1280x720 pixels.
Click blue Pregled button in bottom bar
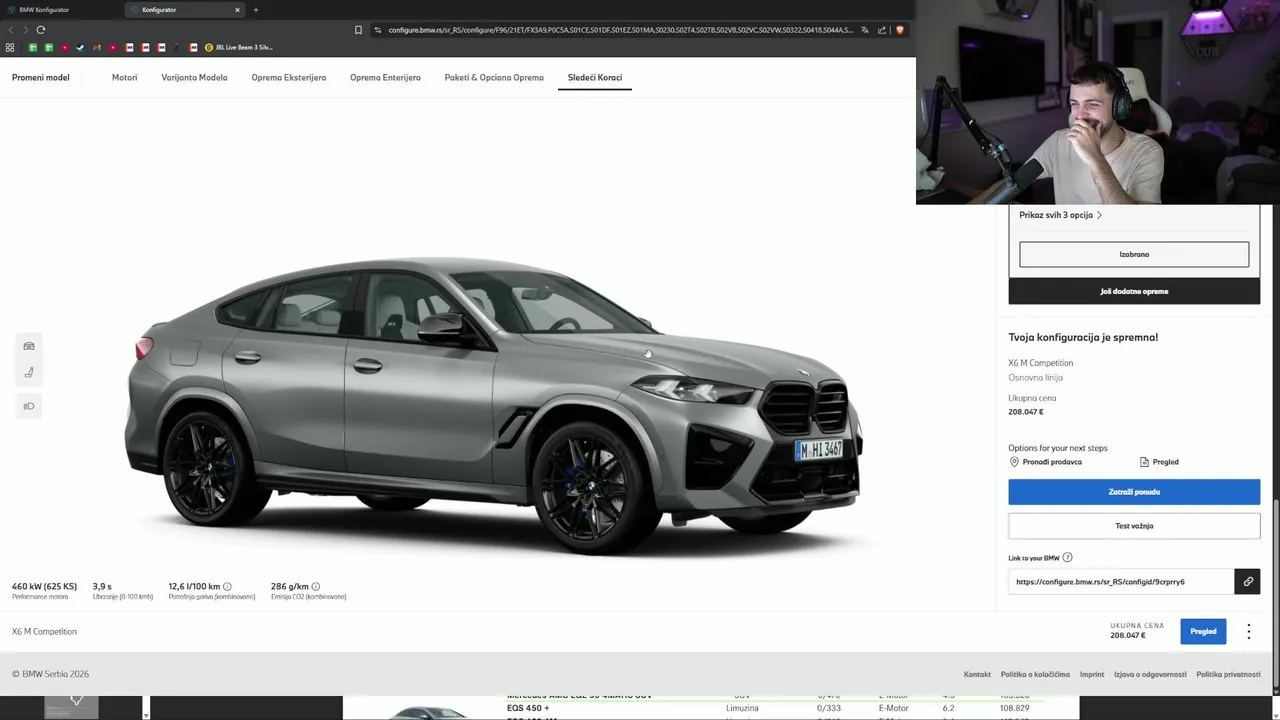1203,631
